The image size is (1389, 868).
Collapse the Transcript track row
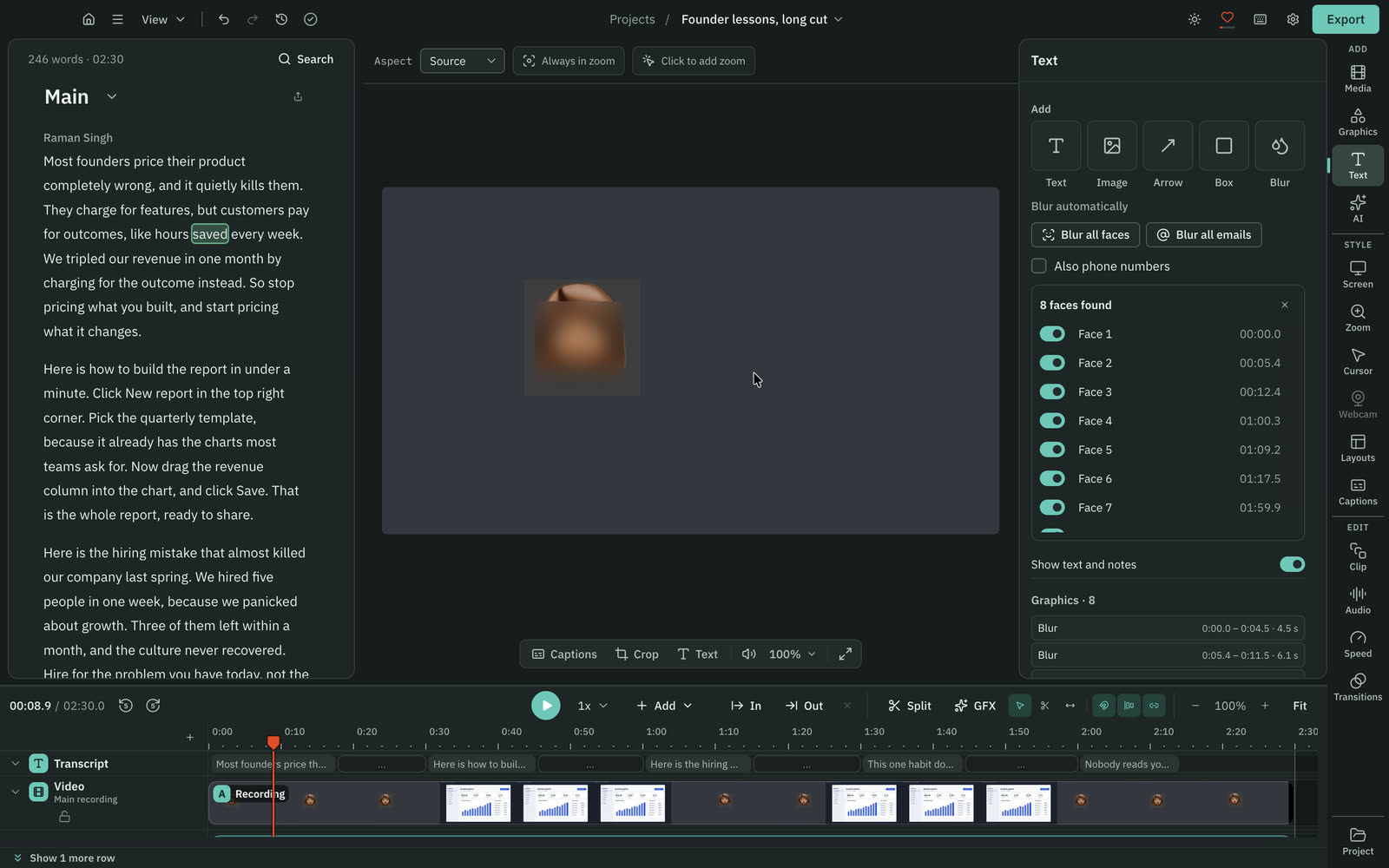pyautogui.click(x=15, y=764)
